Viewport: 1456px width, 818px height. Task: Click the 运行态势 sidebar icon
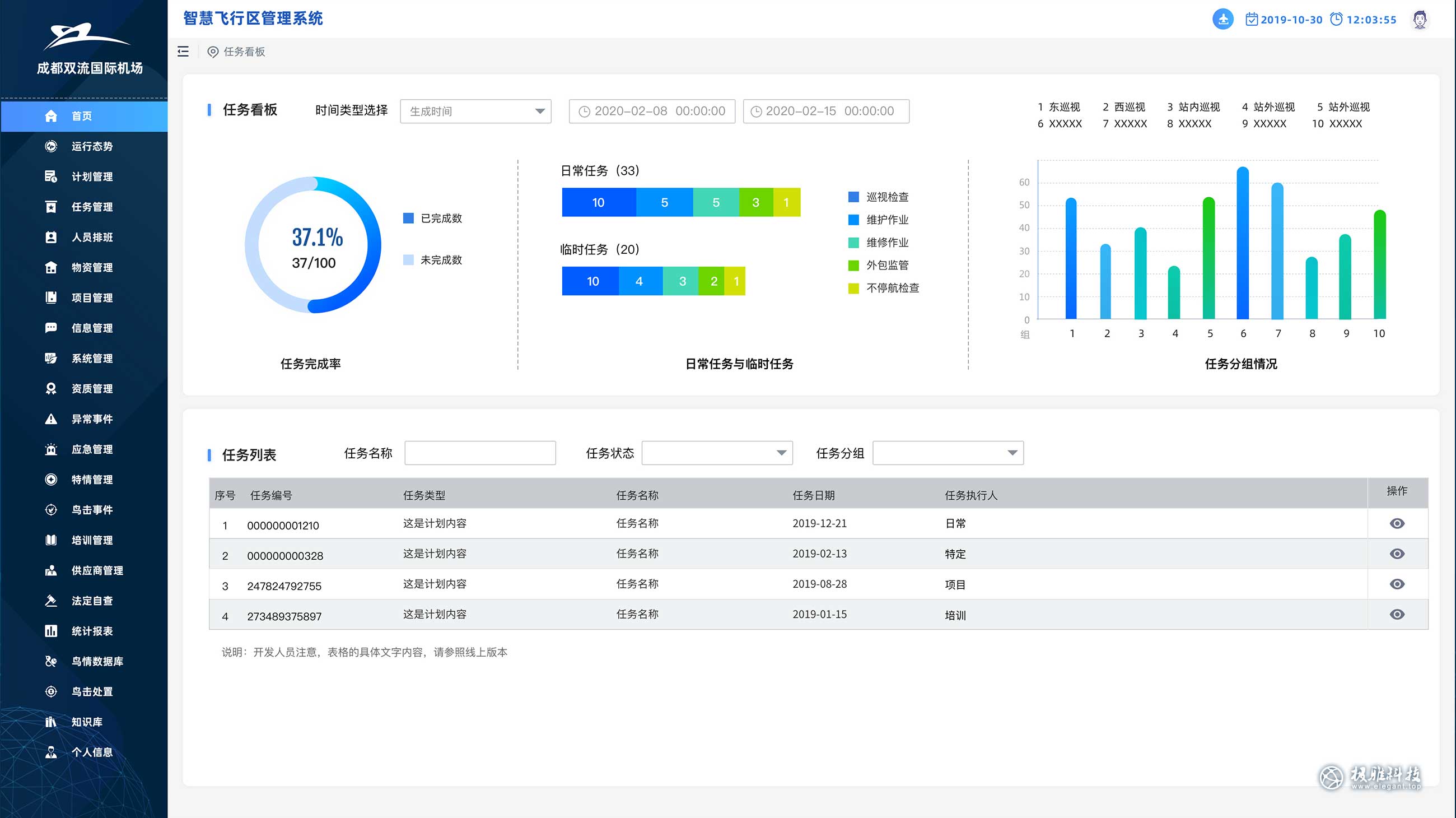pos(51,146)
